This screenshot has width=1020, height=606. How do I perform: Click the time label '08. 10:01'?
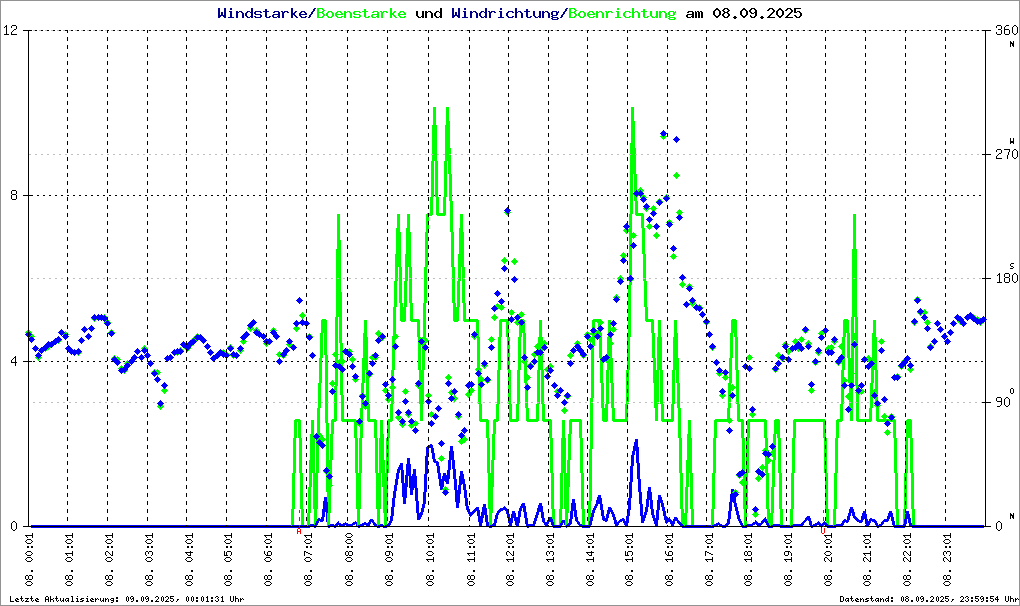pyautogui.click(x=429, y=560)
